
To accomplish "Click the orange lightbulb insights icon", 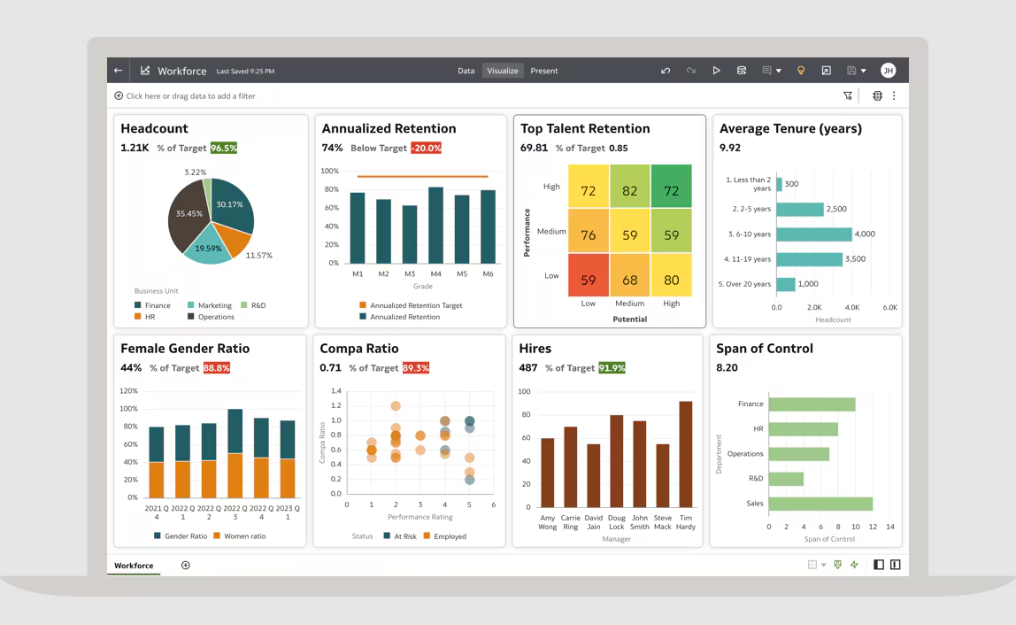I will pyautogui.click(x=800, y=71).
